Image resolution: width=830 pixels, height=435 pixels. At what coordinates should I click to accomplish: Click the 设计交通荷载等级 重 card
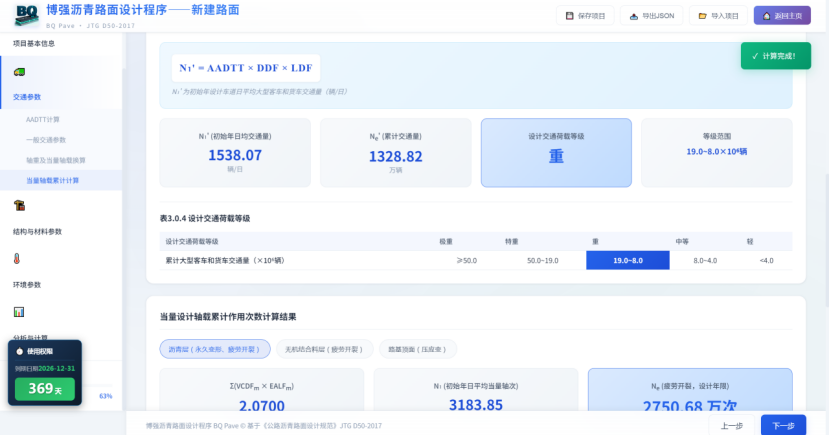click(x=556, y=152)
